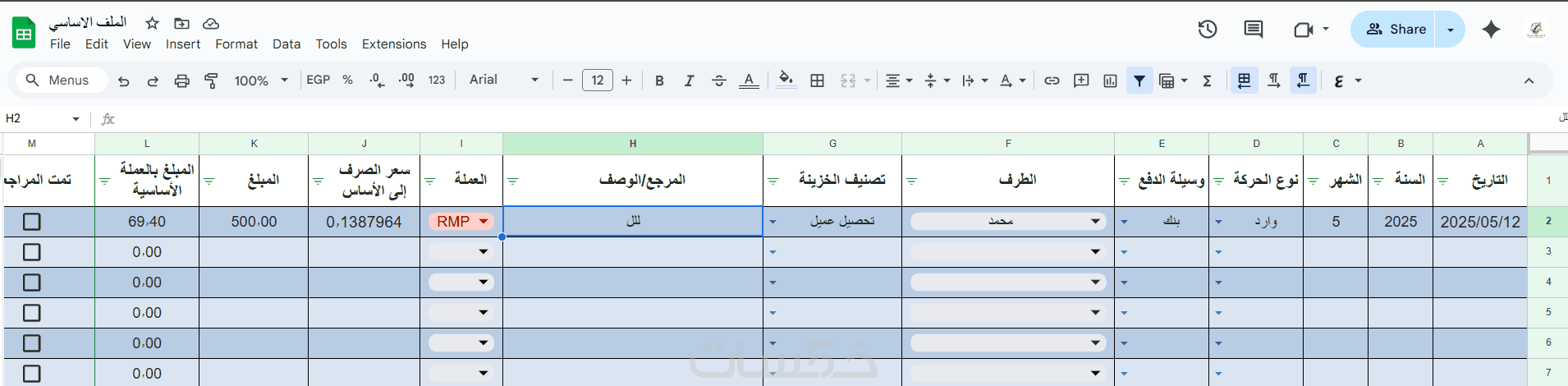Open the Format menu
The width and height of the screenshot is (1568, 386).
[x=236, y=44]
